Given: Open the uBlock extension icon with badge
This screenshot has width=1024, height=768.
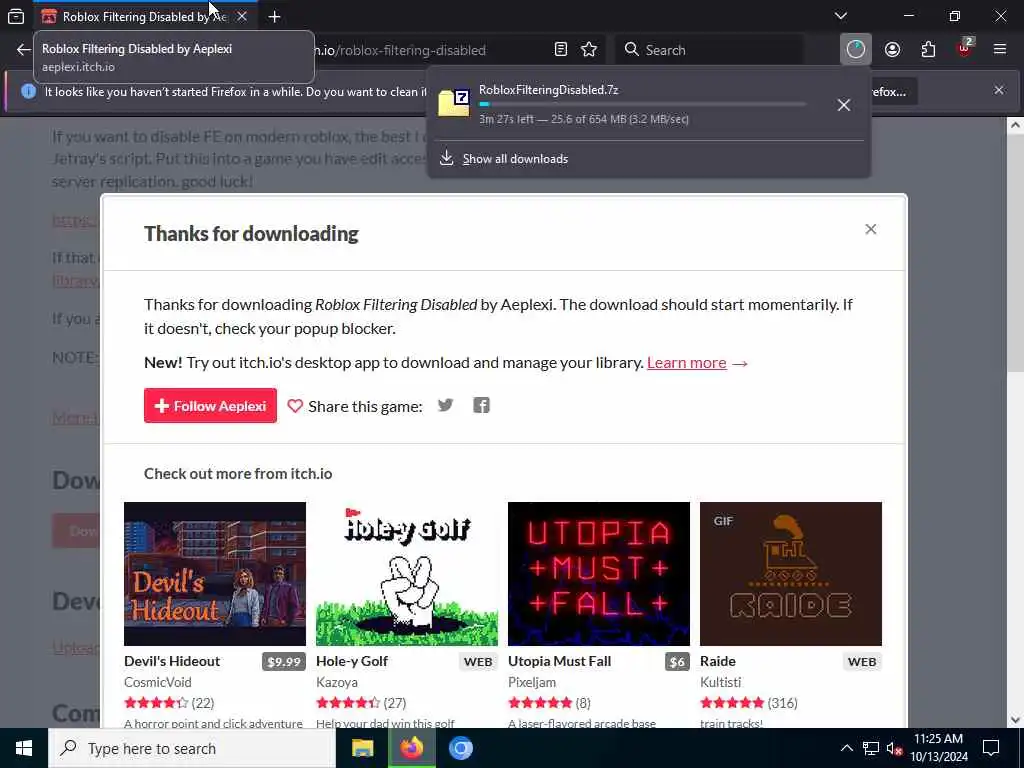Looking at the screenshot, I should [965, 48].
